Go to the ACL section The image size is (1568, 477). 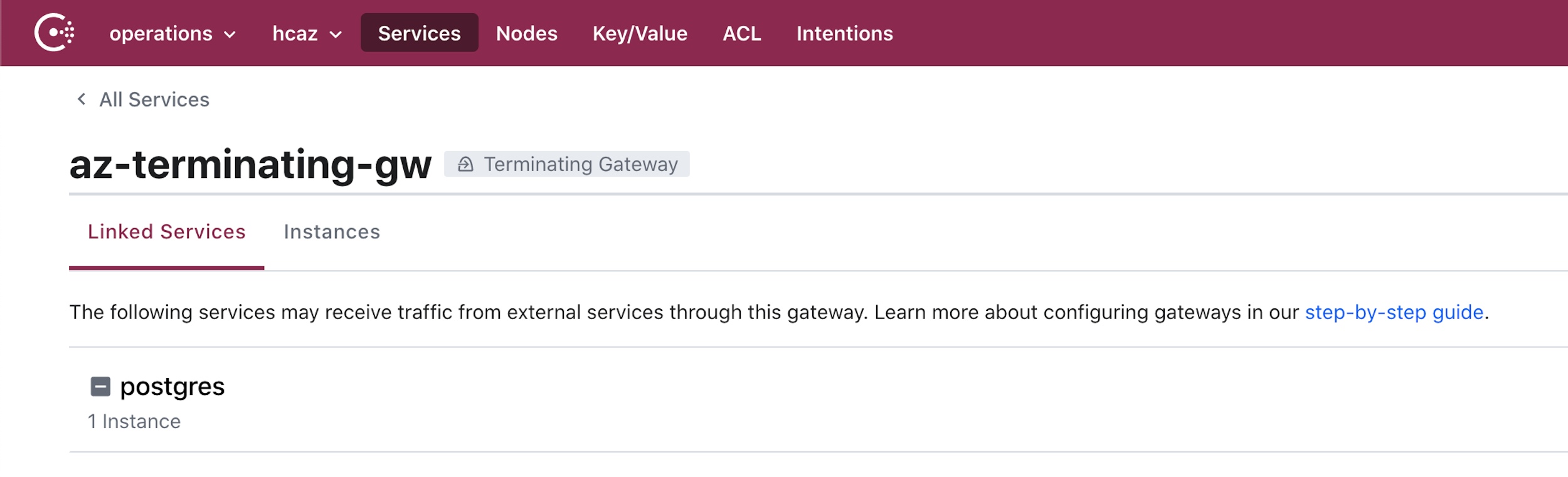742,33
